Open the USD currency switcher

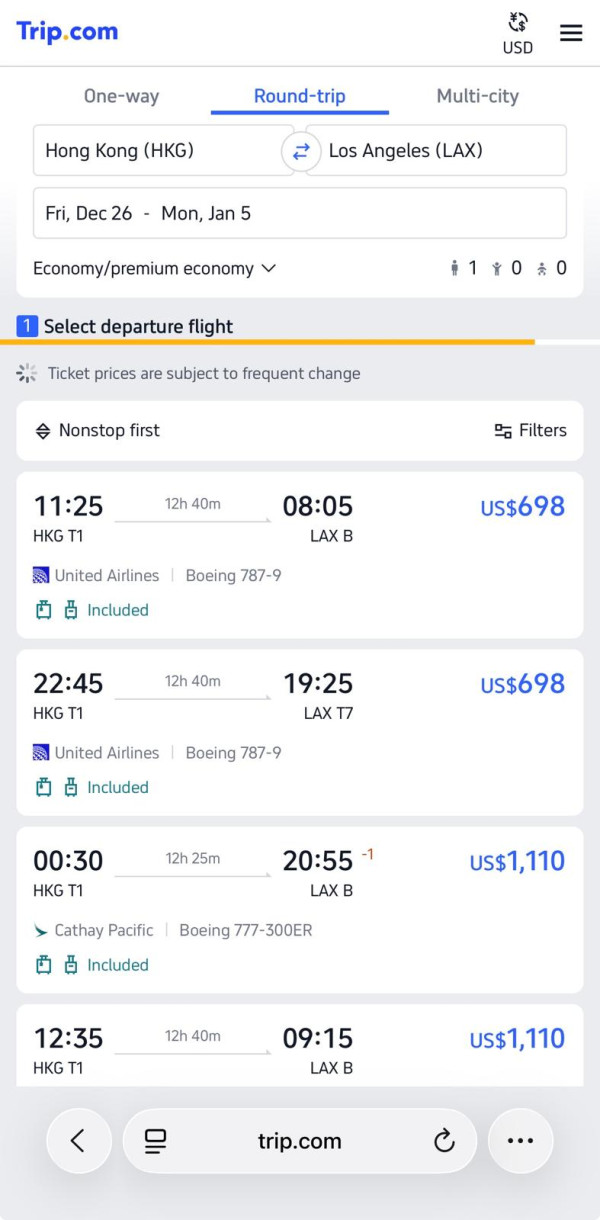click(518, 33)
